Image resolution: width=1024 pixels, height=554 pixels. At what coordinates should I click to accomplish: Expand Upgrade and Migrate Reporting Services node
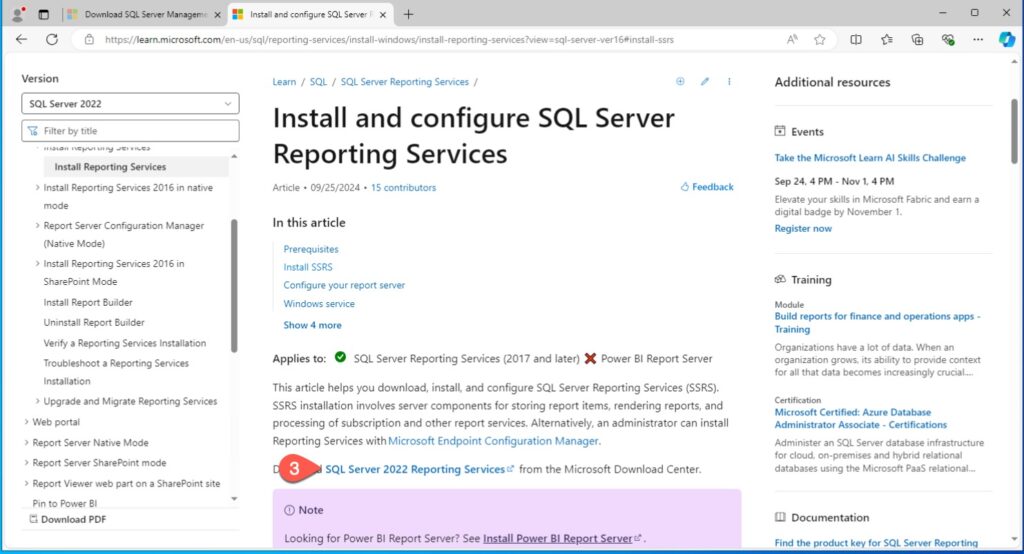pyautogui.click(x=38, y=402)
